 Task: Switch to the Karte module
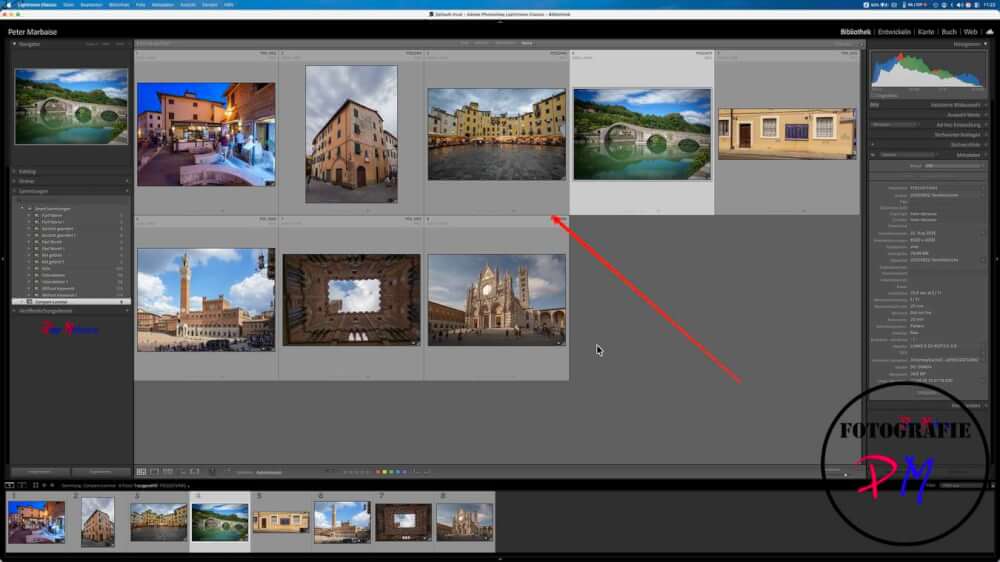point(926,31)
